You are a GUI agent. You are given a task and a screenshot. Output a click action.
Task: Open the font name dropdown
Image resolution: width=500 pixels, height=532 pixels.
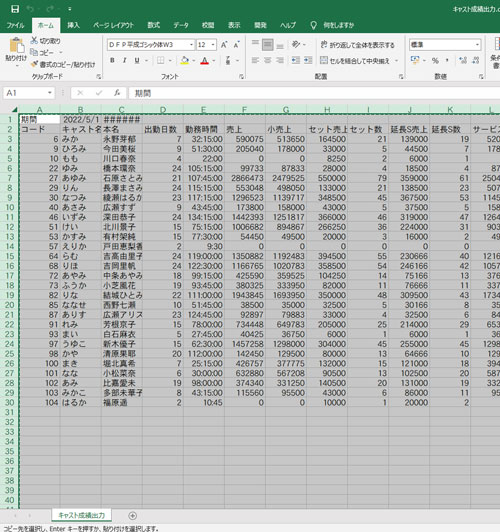(191, 45)
